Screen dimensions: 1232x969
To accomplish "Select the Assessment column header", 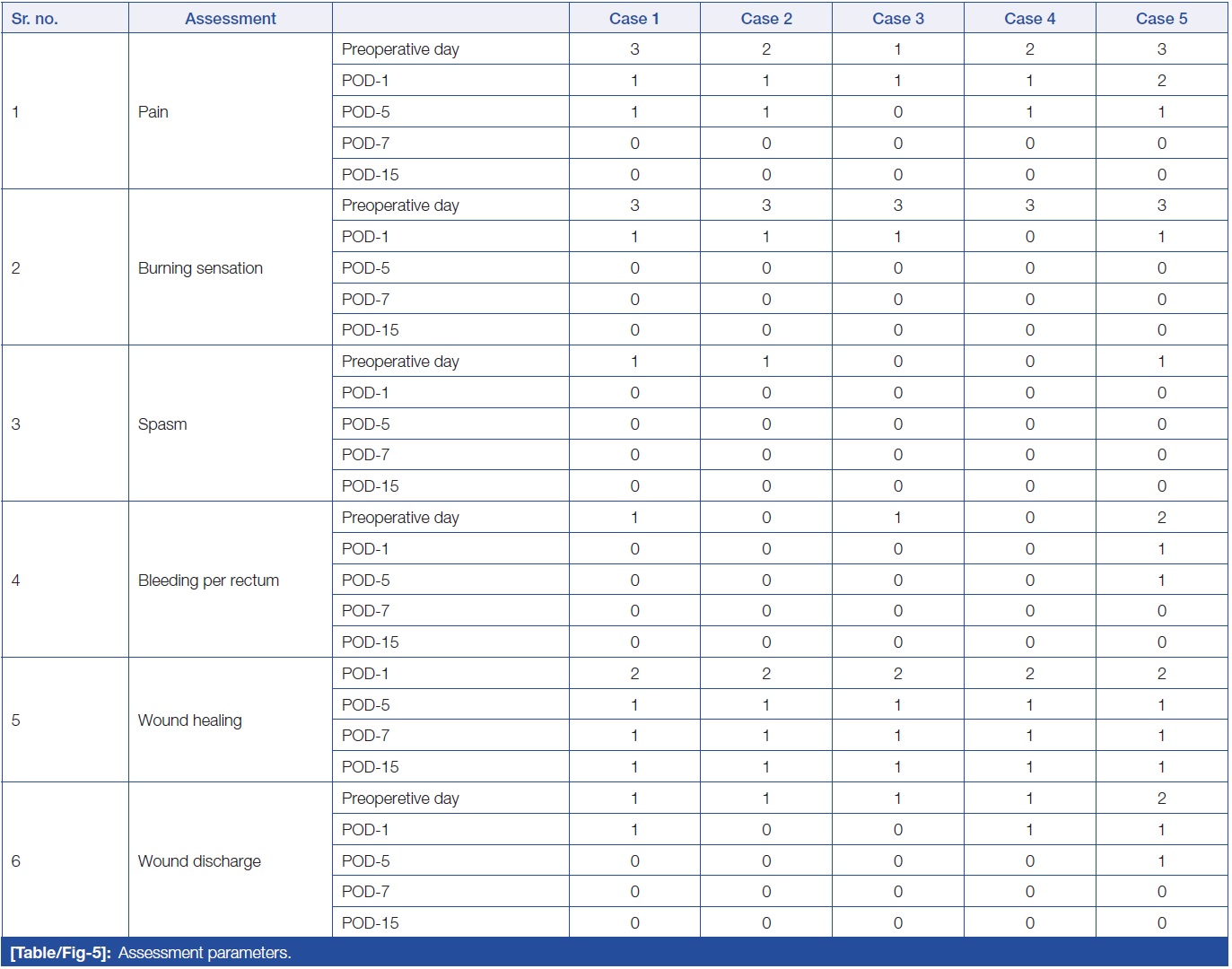I will tap(230, 19).
